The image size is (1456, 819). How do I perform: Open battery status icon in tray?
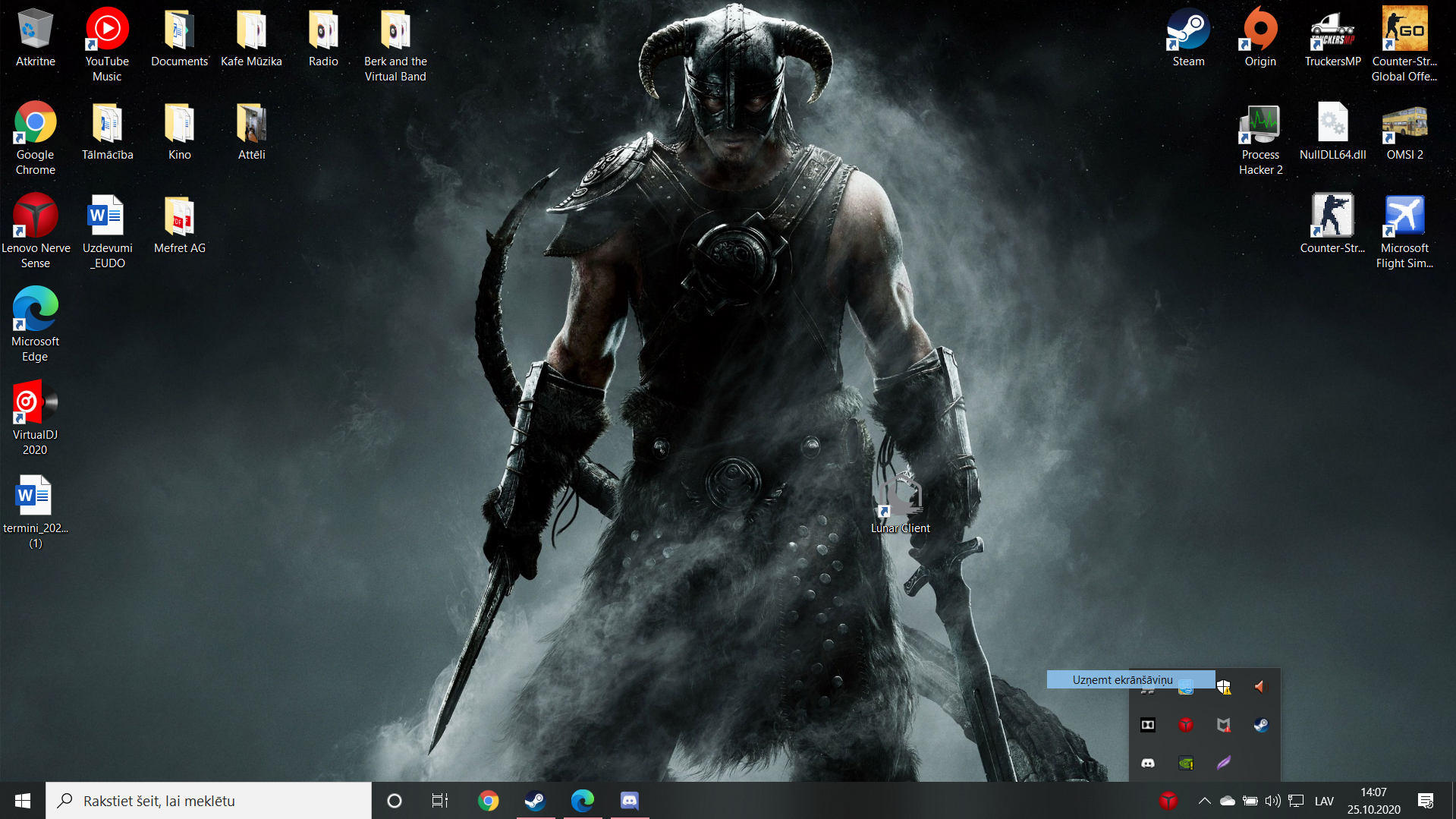[x=1250, y=801]
